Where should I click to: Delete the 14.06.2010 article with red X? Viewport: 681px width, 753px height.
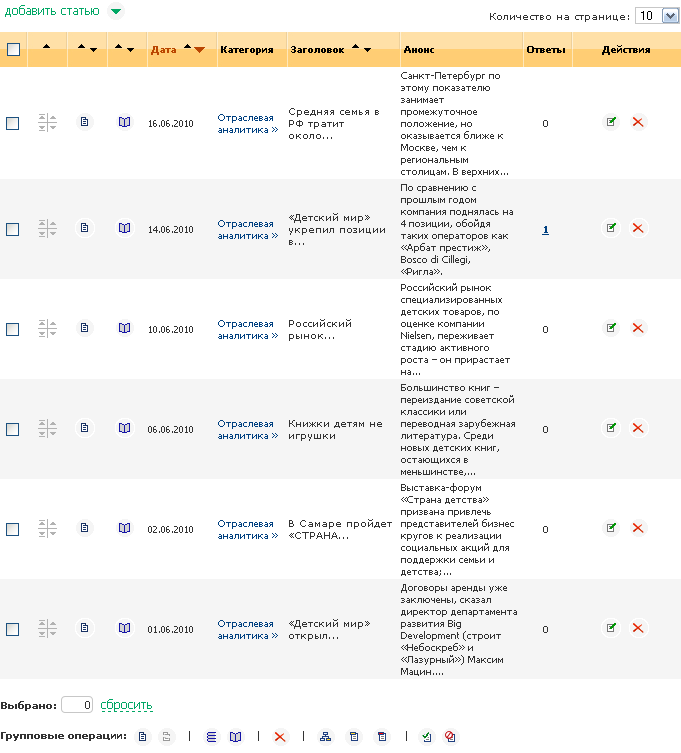pos(638,228)
